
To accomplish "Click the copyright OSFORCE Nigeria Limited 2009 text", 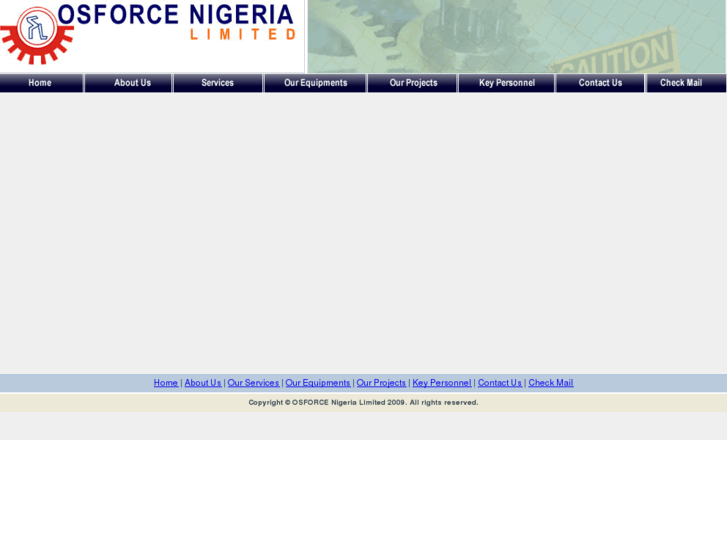I will click(x=363, y=403).
